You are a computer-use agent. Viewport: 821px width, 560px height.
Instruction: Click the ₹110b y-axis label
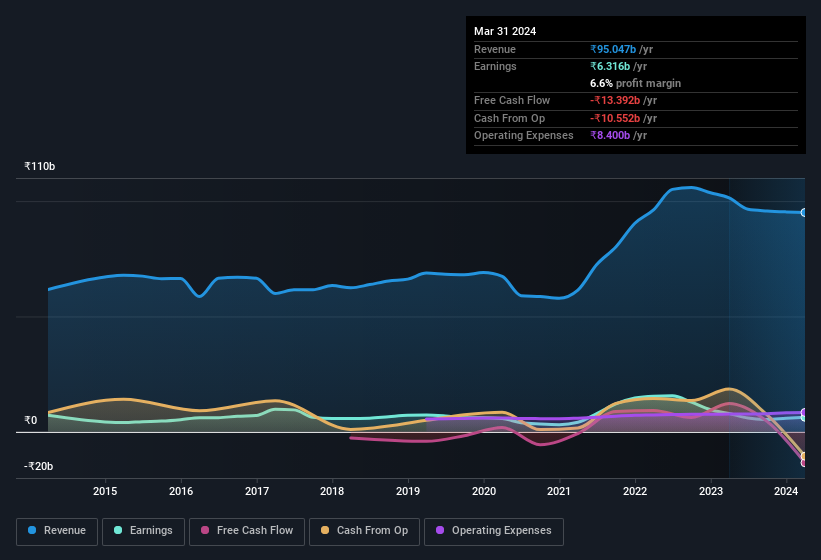click(40, 166)
